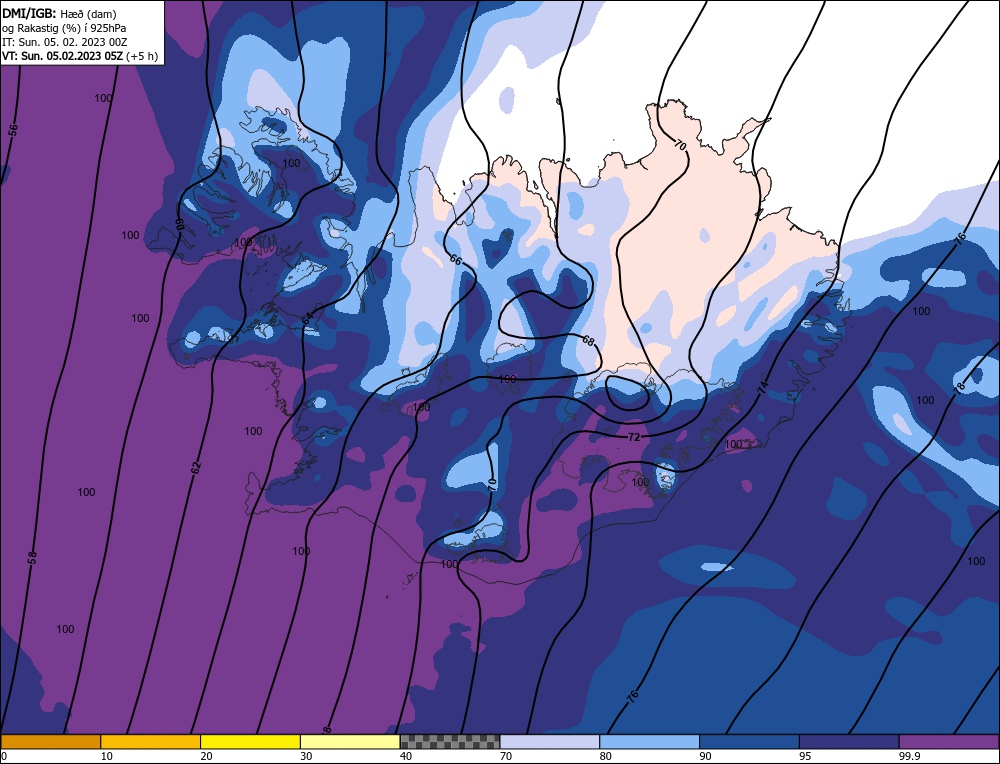Select the 'VT: Sun. 05.02.2023 05Z (+5 h)' line
Viewport: 1000px width, 764px height.
click(80, 56)
